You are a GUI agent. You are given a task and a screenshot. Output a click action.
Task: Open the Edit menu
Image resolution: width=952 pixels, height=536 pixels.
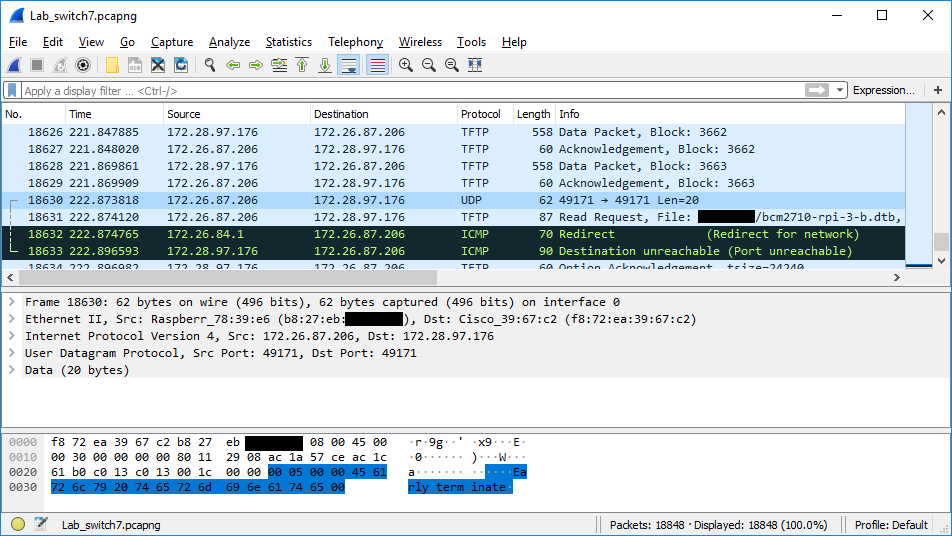click(53, 42)
